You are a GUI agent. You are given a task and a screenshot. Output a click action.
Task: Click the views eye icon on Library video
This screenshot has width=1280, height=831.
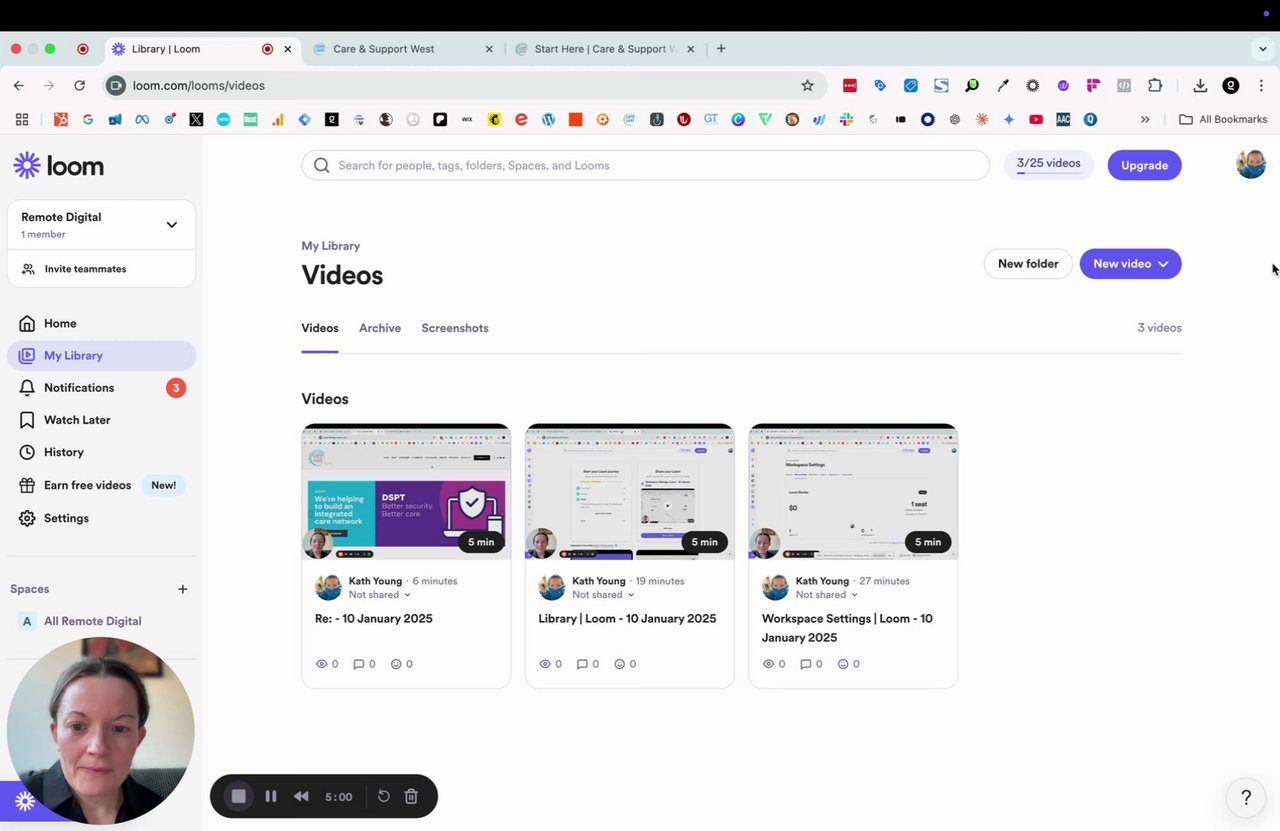(545, 664)
